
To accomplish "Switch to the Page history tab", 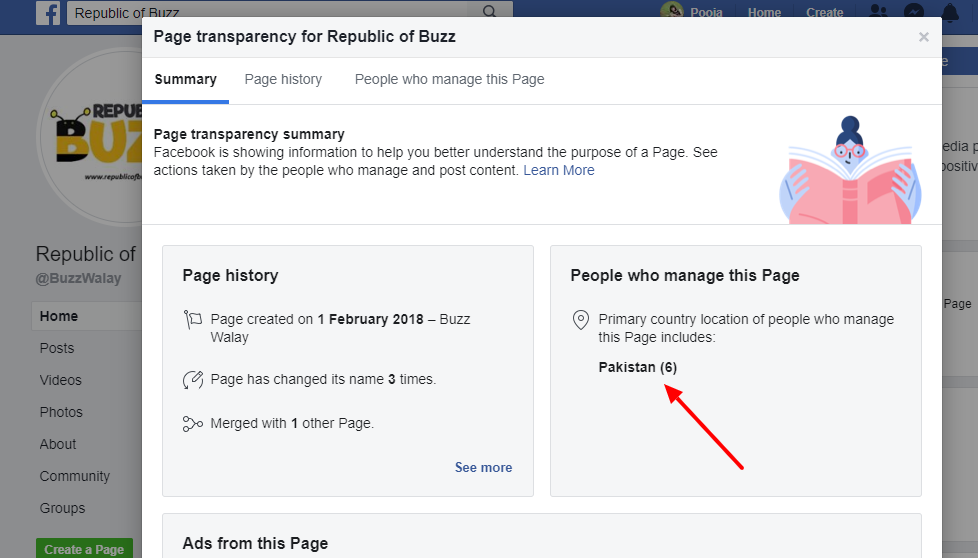I will click(283, 80).
